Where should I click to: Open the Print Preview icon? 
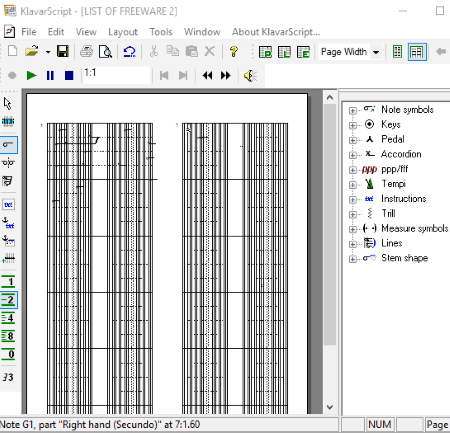tap(106, 52)
